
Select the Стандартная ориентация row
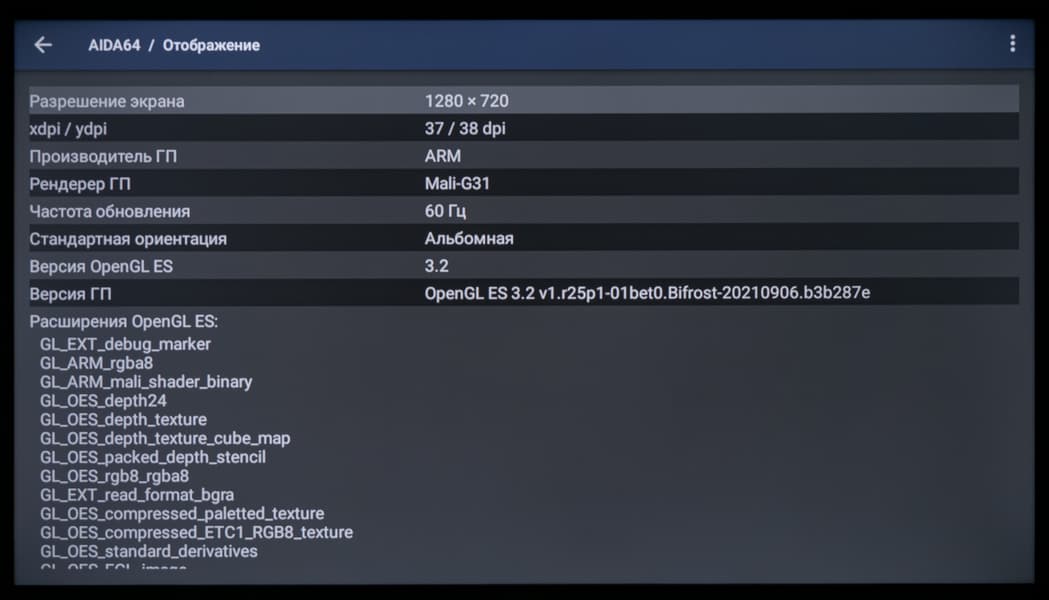tap(523, 239)
